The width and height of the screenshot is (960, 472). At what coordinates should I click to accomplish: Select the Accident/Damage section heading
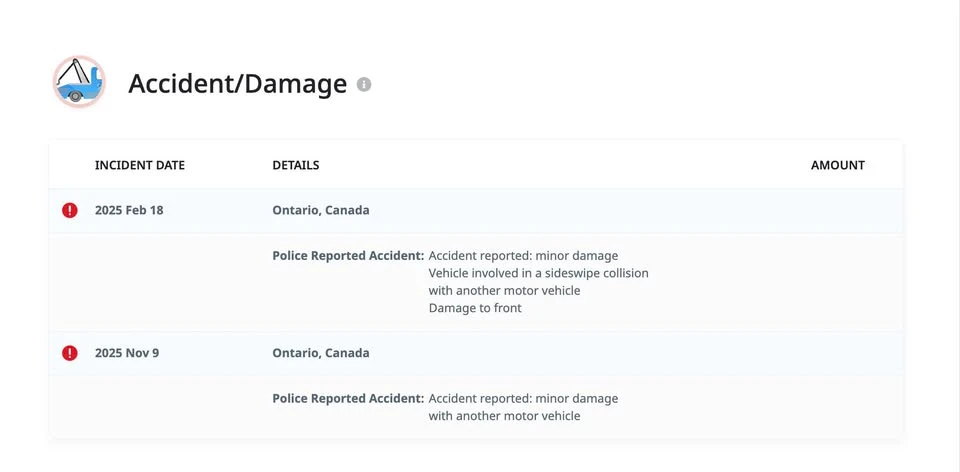(x=238, y=84)
